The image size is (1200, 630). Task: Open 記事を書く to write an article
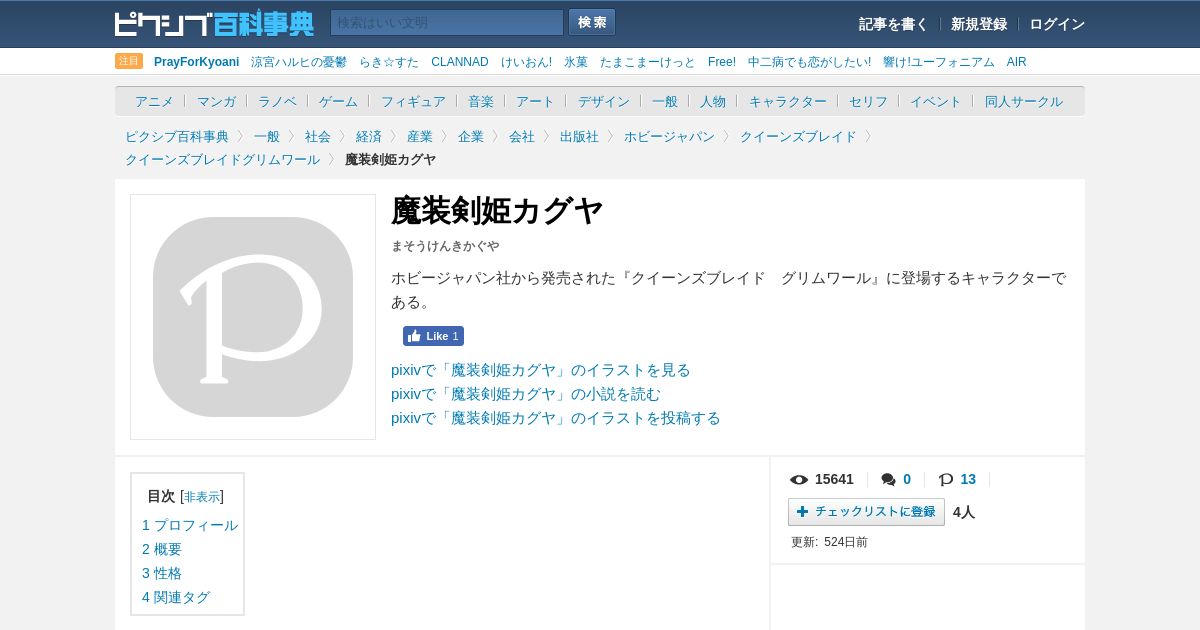coord(893,24)
